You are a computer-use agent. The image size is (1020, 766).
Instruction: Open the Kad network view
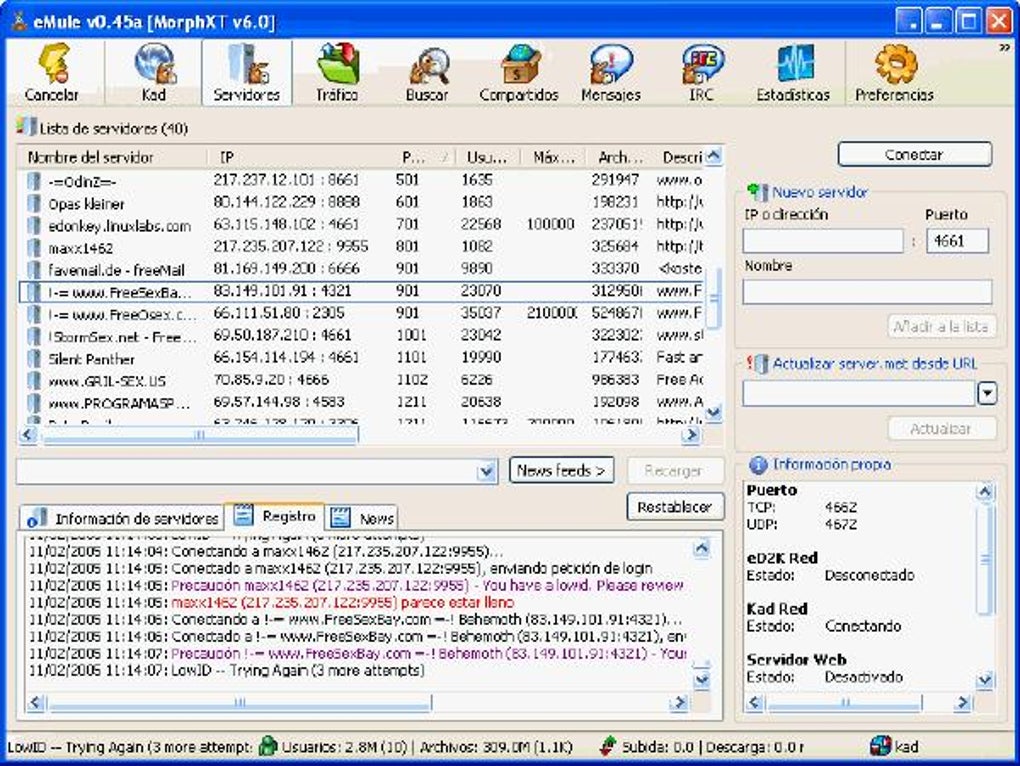[154, 72]
